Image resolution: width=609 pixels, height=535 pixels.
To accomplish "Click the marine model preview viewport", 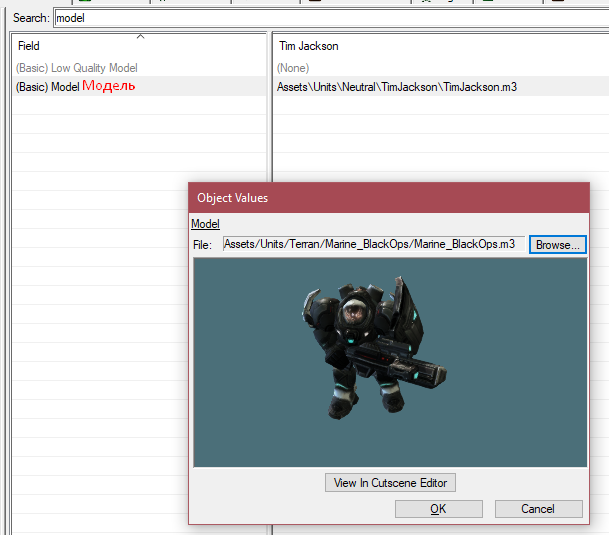I will click(x=390, y=362).
